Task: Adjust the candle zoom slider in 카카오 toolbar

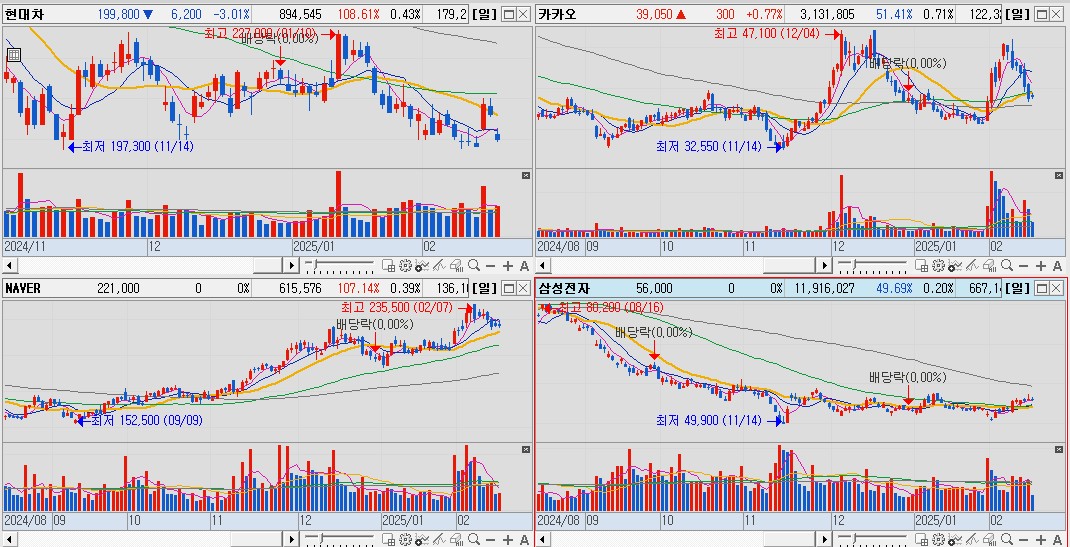Action: click(872, 265)
